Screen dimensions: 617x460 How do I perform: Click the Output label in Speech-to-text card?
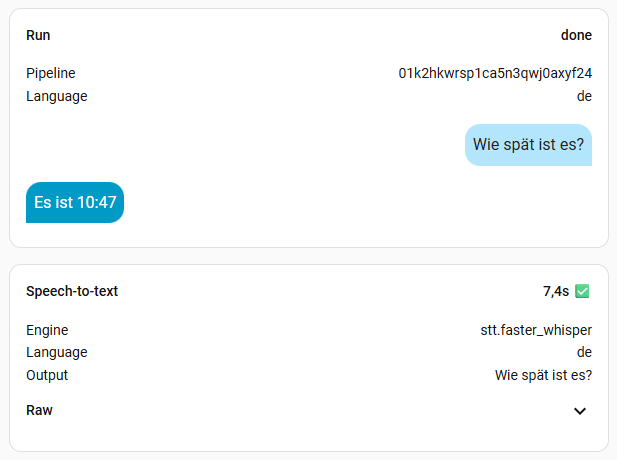click(x=47, y=375)
